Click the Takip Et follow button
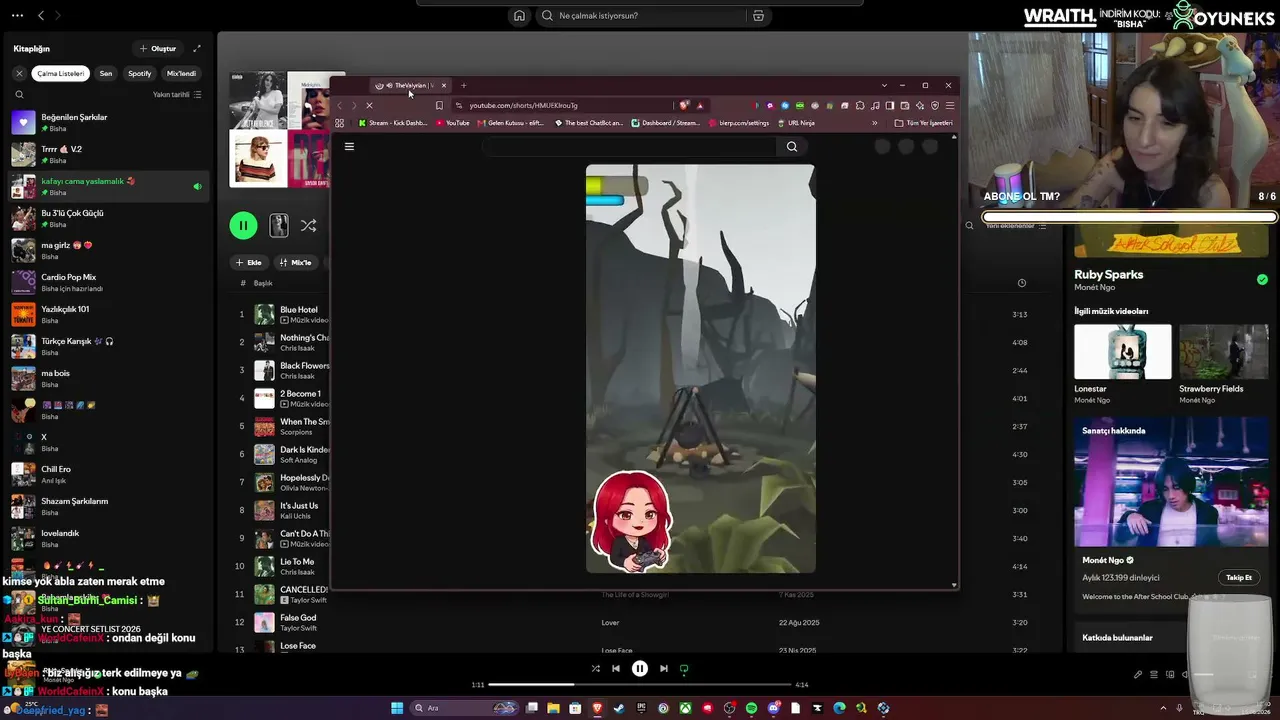1280x720 pixels. [x=1239, y=578]
